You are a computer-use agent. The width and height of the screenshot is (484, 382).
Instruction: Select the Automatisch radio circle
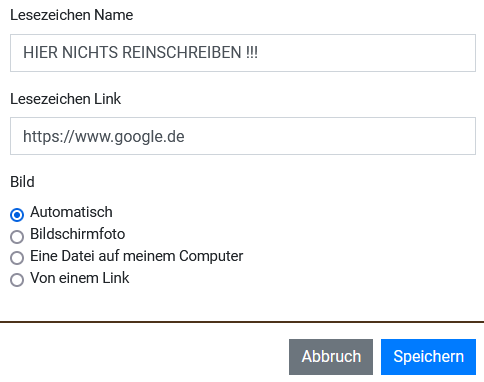point(17,215)
